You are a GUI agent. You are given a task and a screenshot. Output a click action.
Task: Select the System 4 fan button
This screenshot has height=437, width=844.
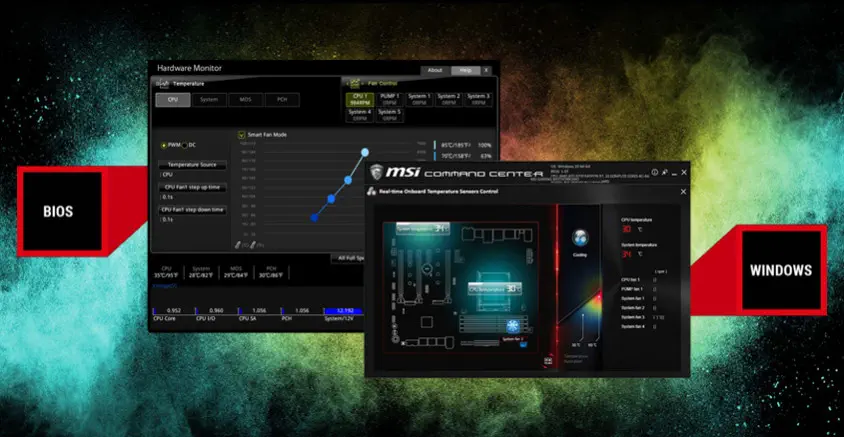point(359,115)
